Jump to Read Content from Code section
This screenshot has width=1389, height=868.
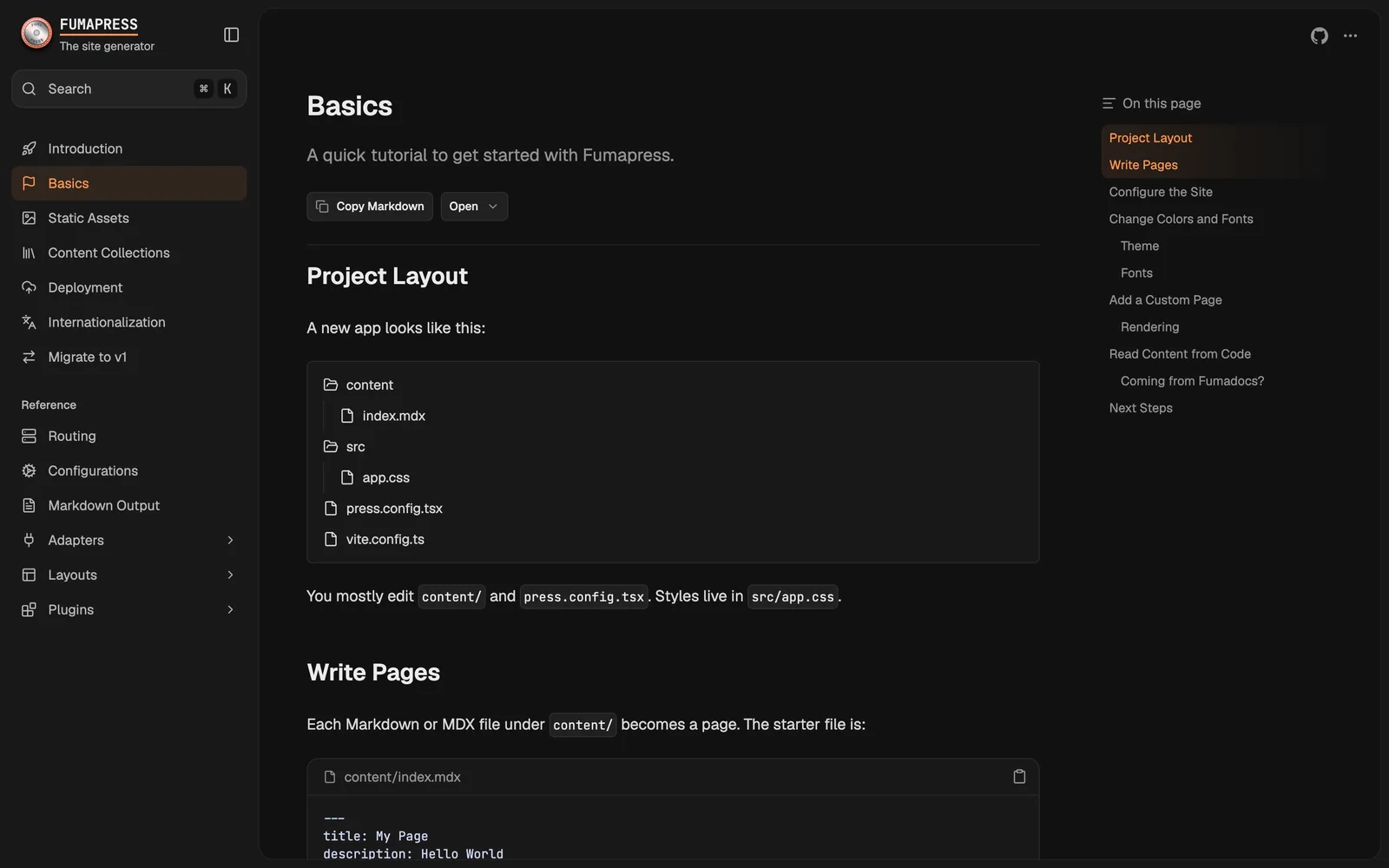coord(1180,353)
